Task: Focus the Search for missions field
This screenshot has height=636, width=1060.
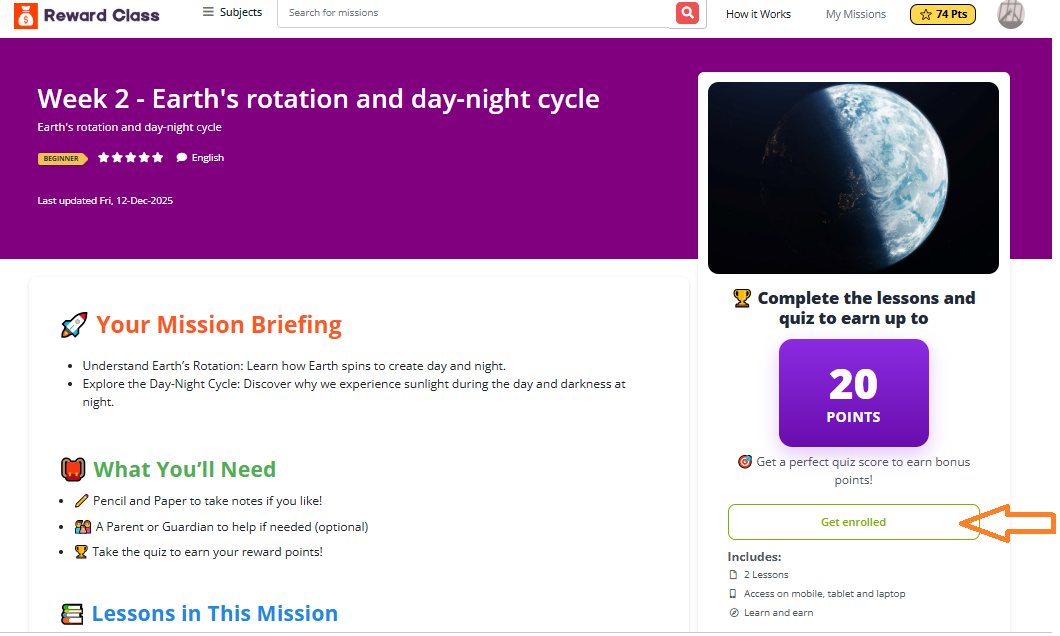Action: [473, 13]
